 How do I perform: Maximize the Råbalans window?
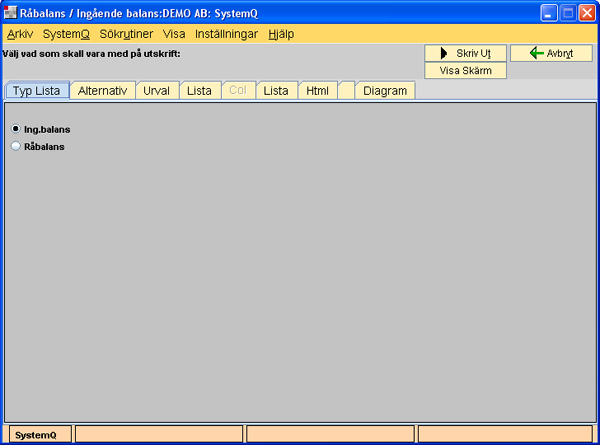point(567,13)
